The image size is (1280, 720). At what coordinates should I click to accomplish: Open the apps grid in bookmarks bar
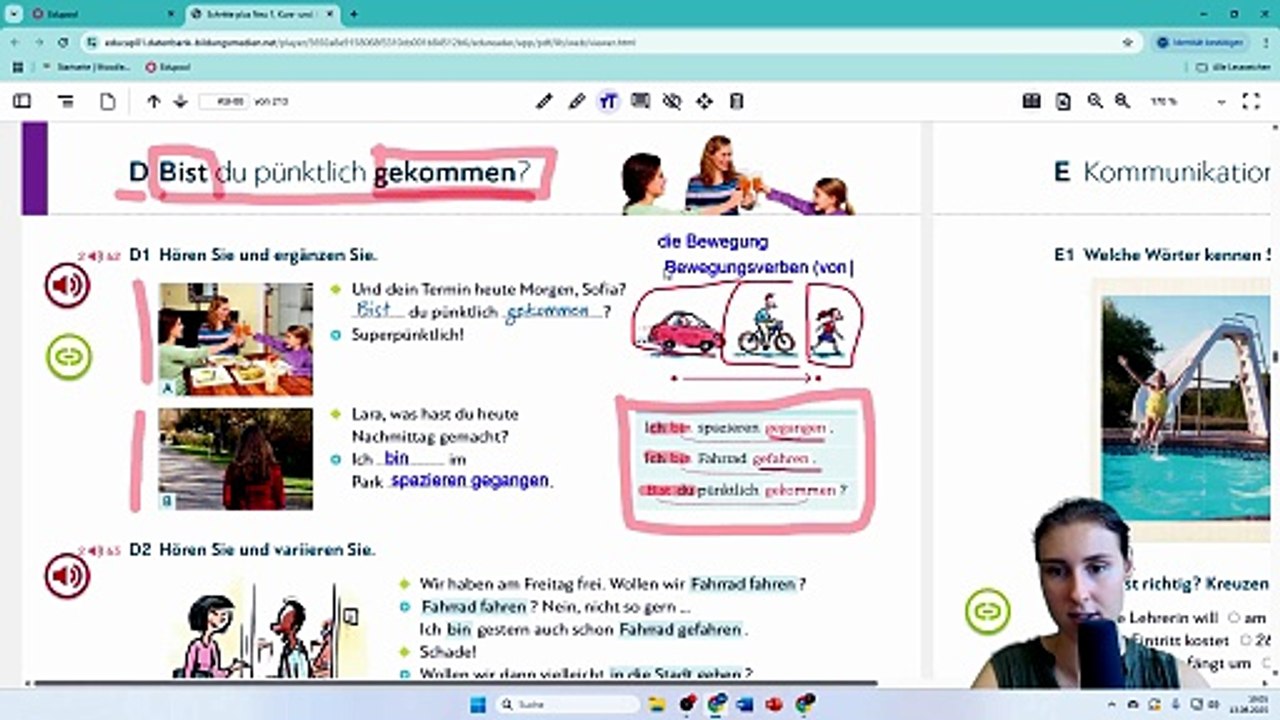click(x=17, y=67)
